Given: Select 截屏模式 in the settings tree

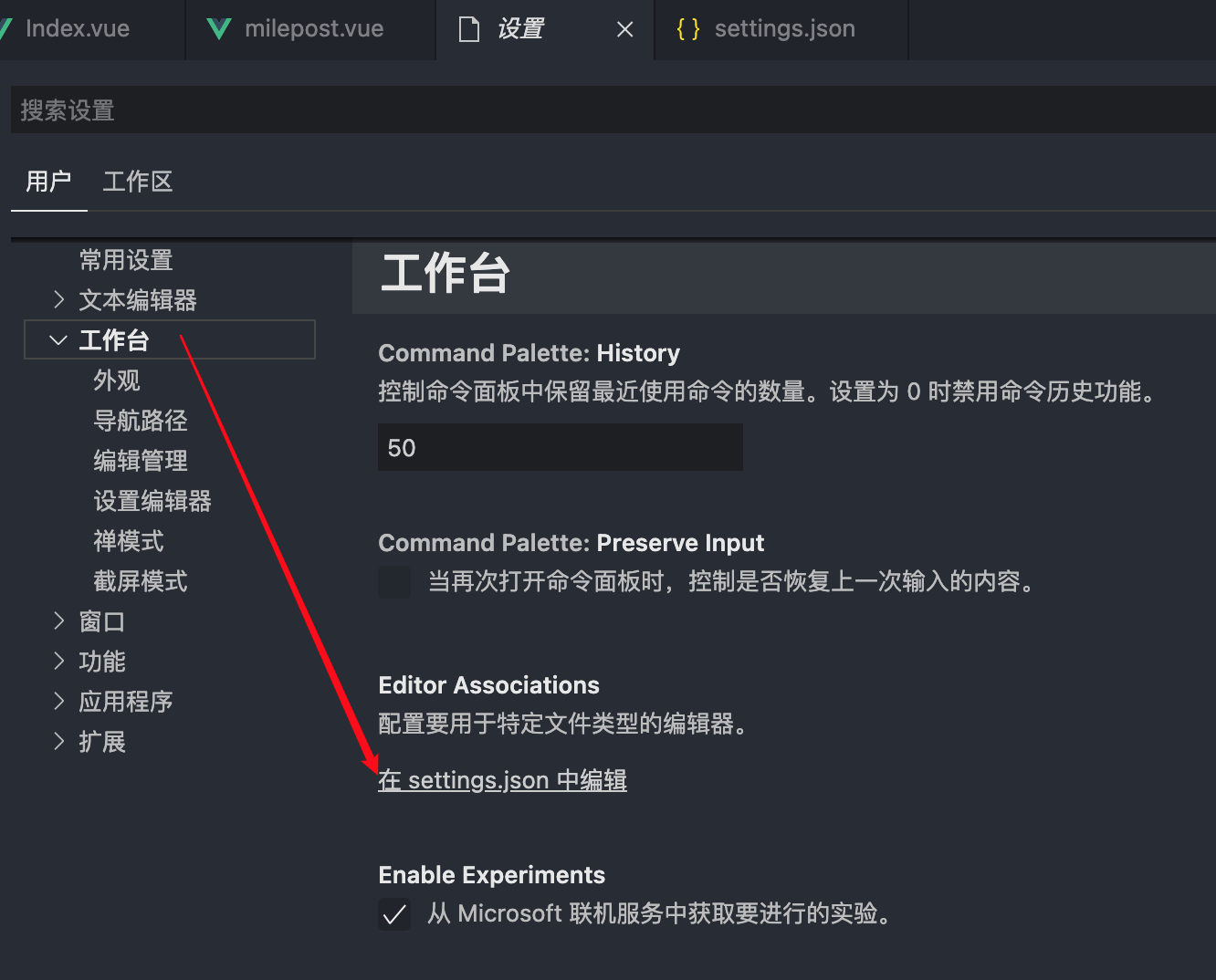Looking at the screenshot, I should pos(141,581).
